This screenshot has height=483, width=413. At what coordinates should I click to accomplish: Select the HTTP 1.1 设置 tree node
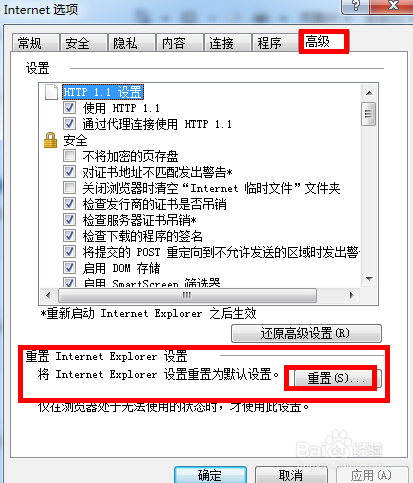click(x=103, y=92)
